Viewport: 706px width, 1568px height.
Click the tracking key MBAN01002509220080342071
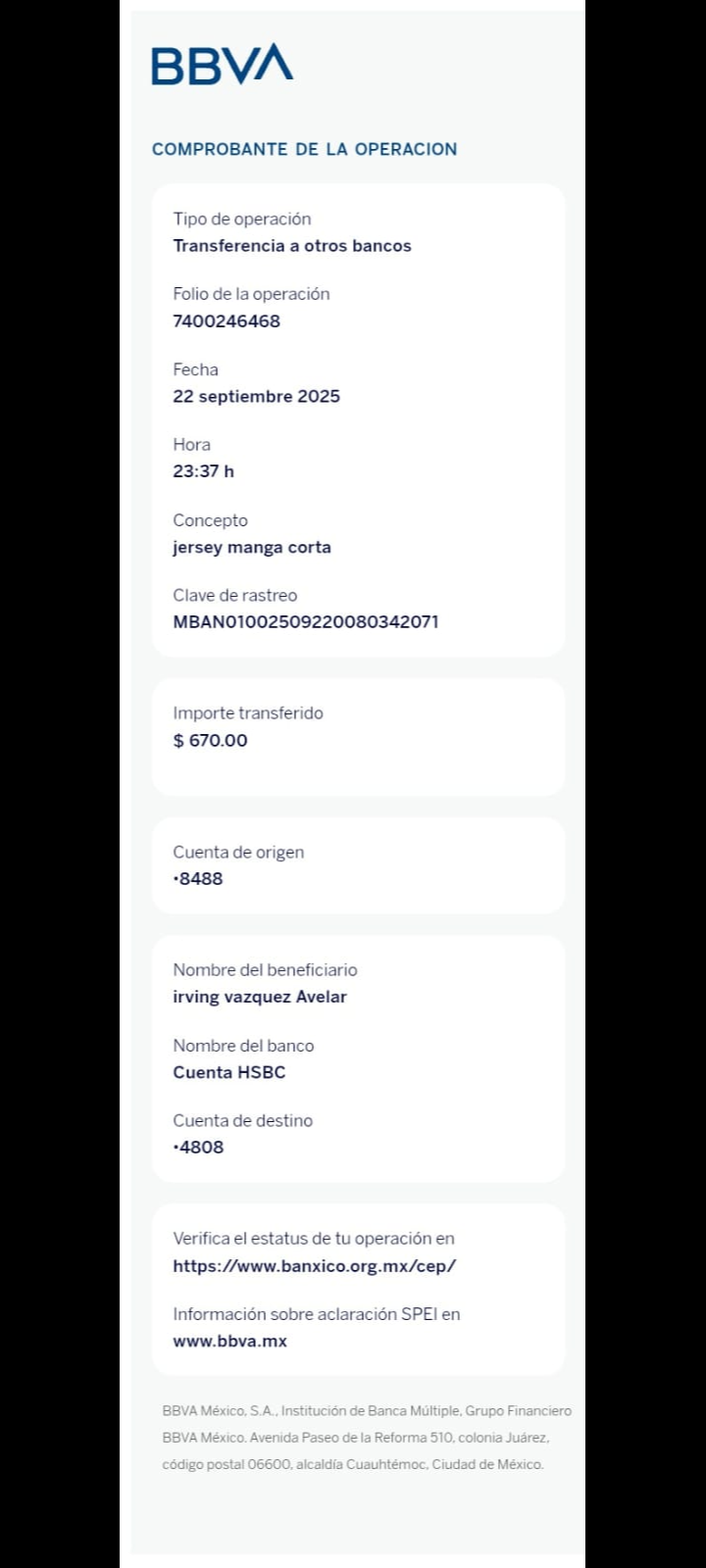305,621
